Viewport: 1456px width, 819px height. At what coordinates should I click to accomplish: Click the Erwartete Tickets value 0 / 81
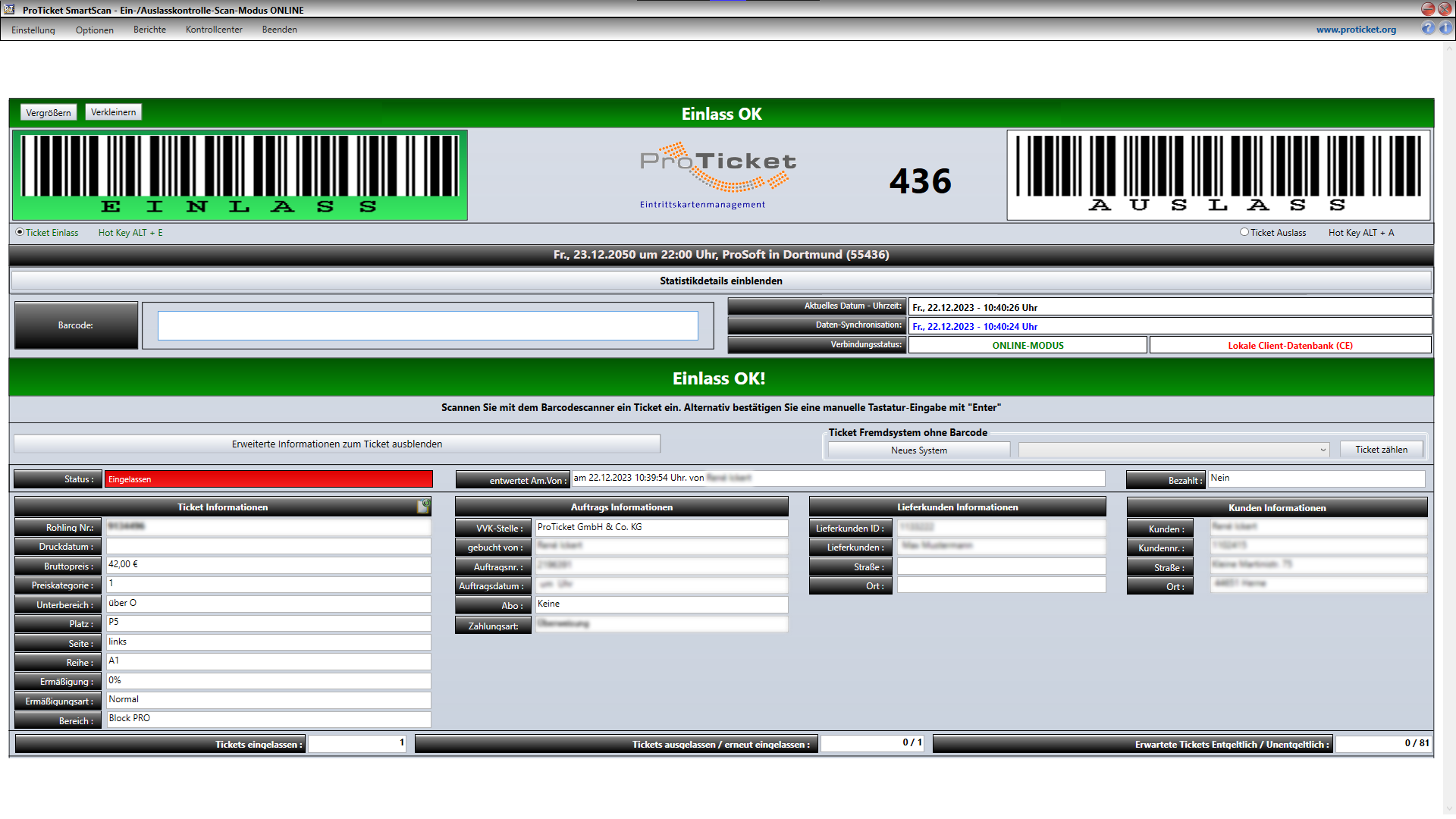[x=1383, y=743]
